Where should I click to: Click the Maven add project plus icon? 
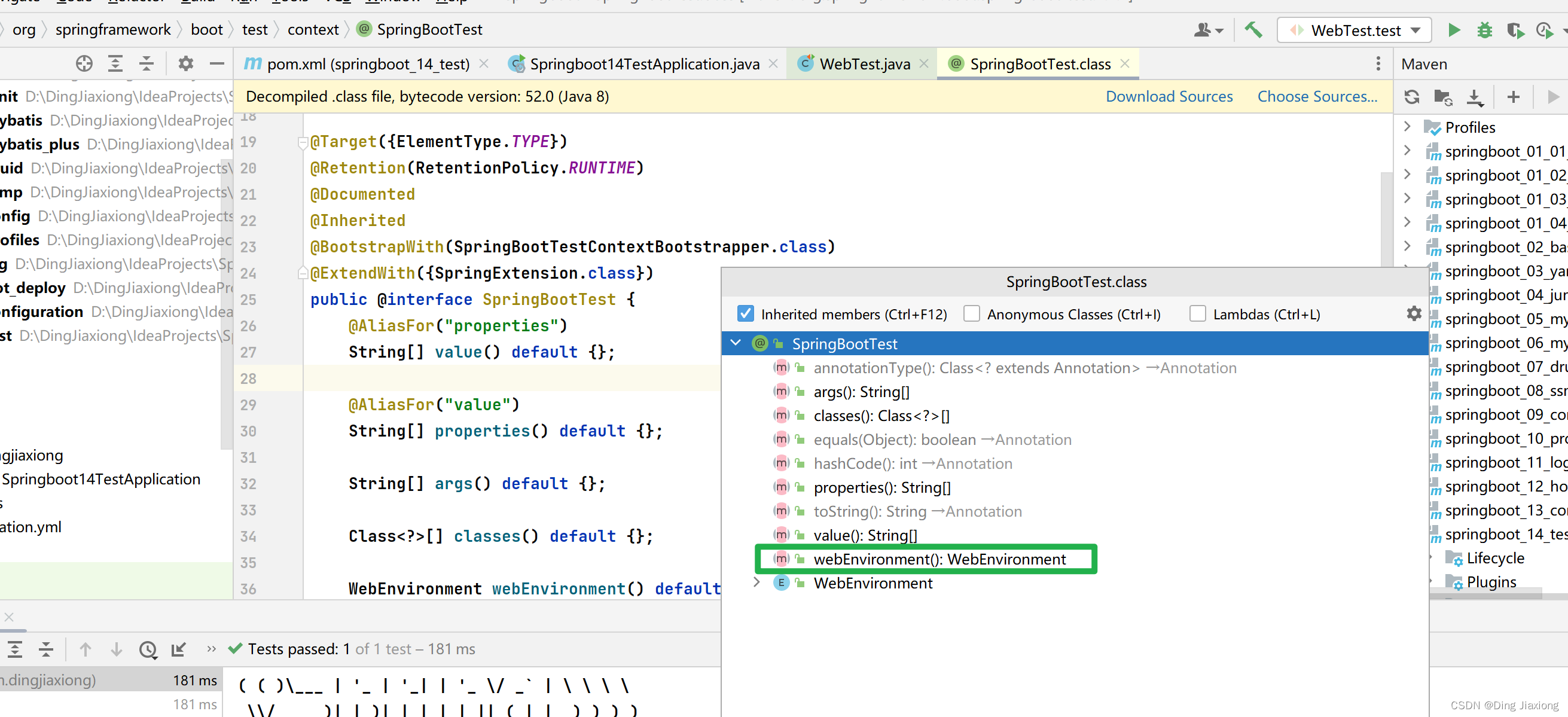(x=1513, y=97)
